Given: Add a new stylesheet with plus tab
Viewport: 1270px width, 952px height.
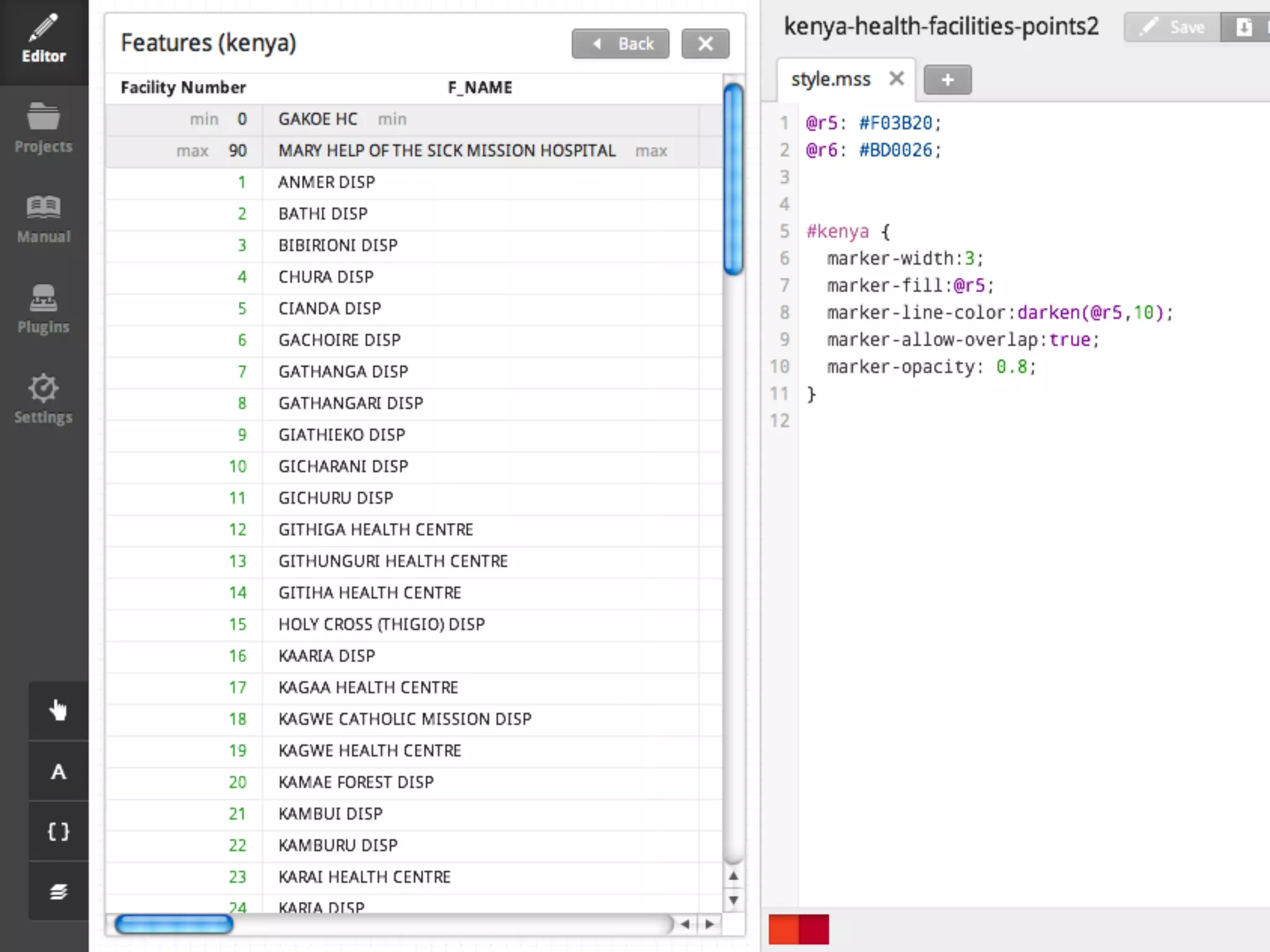Looking at the screenshot, I should coord(947,80).
